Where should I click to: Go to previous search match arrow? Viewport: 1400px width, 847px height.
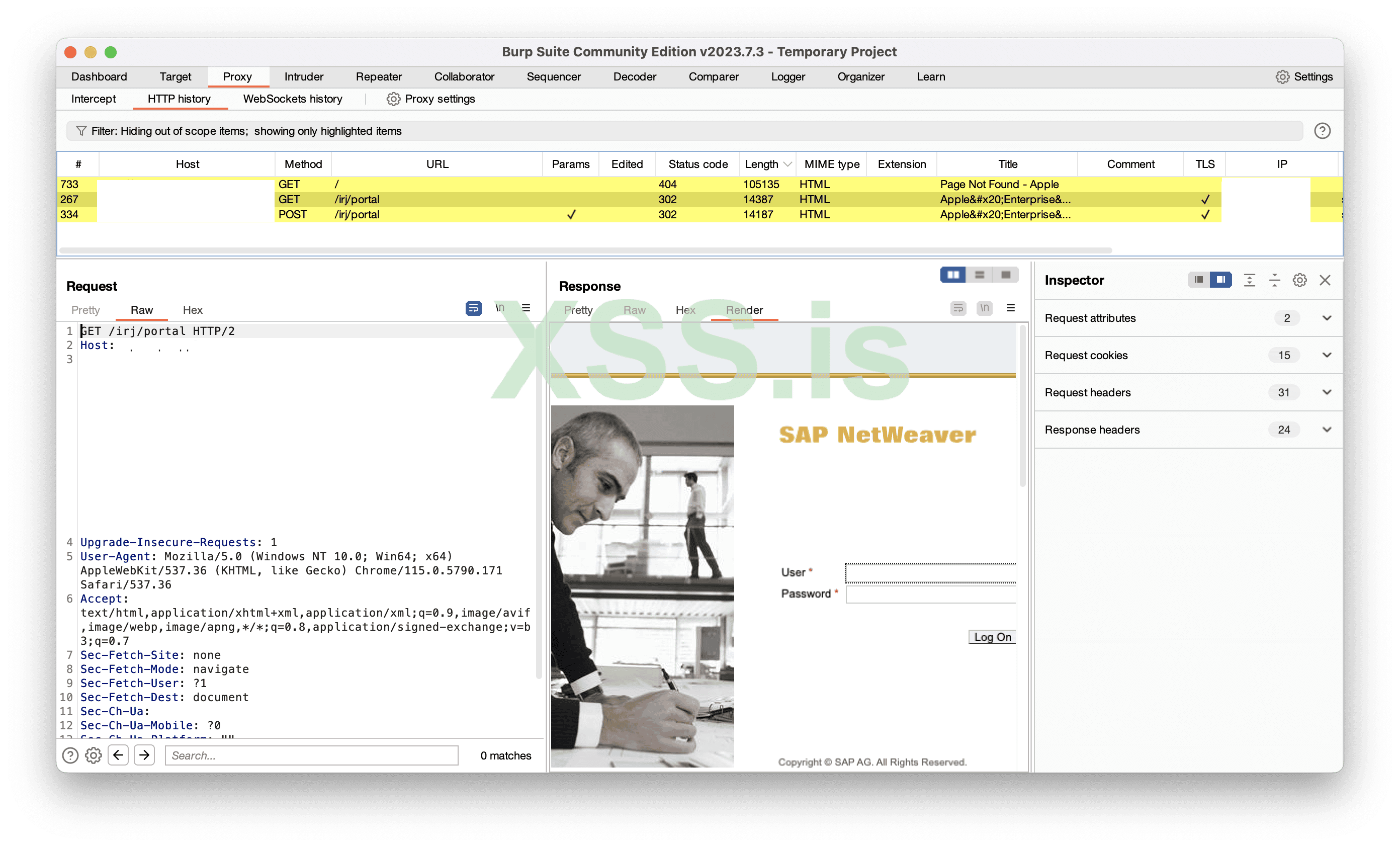pyautogui.click(x=118, y=755)
